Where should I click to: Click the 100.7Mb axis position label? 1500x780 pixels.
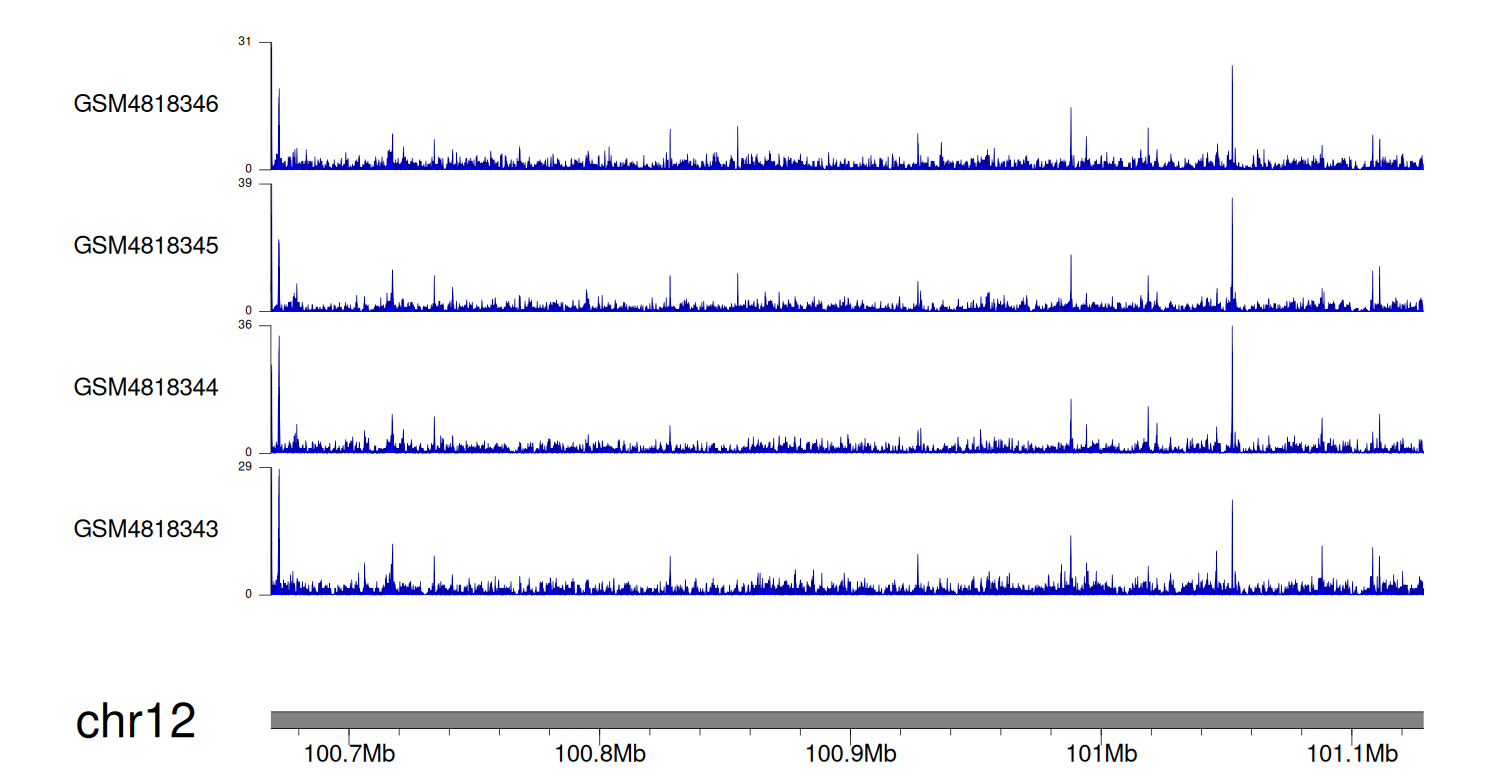point(349,753)
